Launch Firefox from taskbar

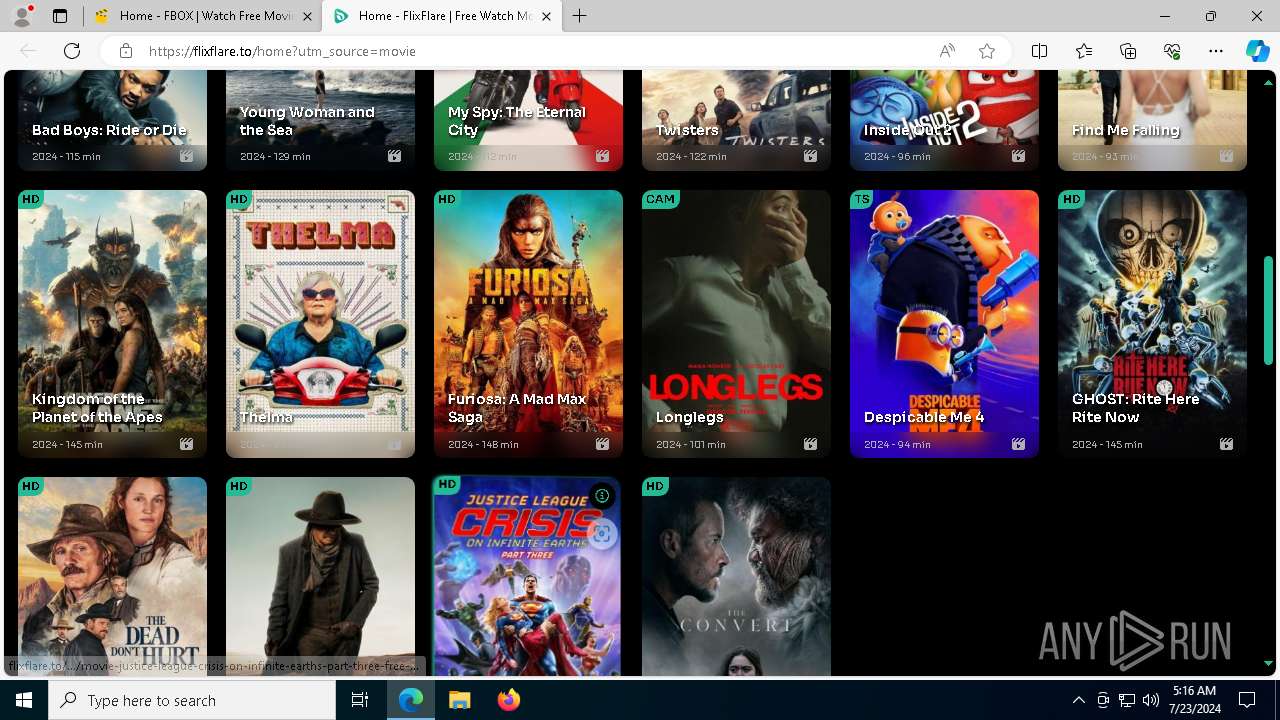[509, 700]
